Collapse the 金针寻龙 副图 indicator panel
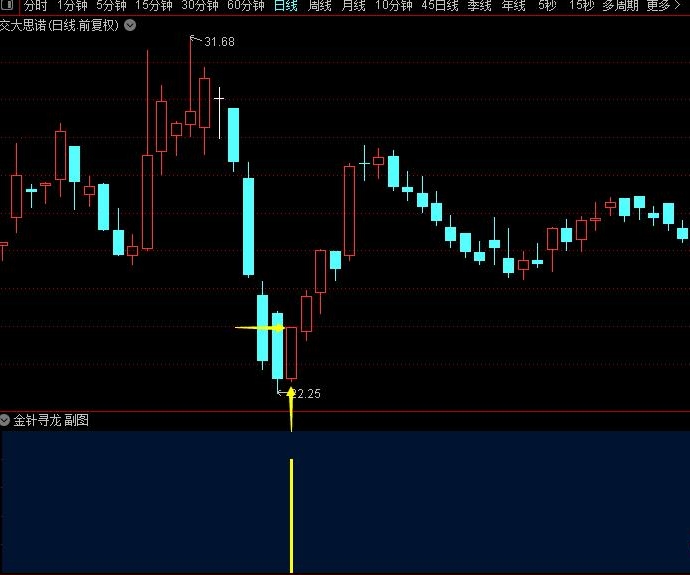The width and height of the screenshot is (690, 575). pyautogui.click(x=4, y=420)
